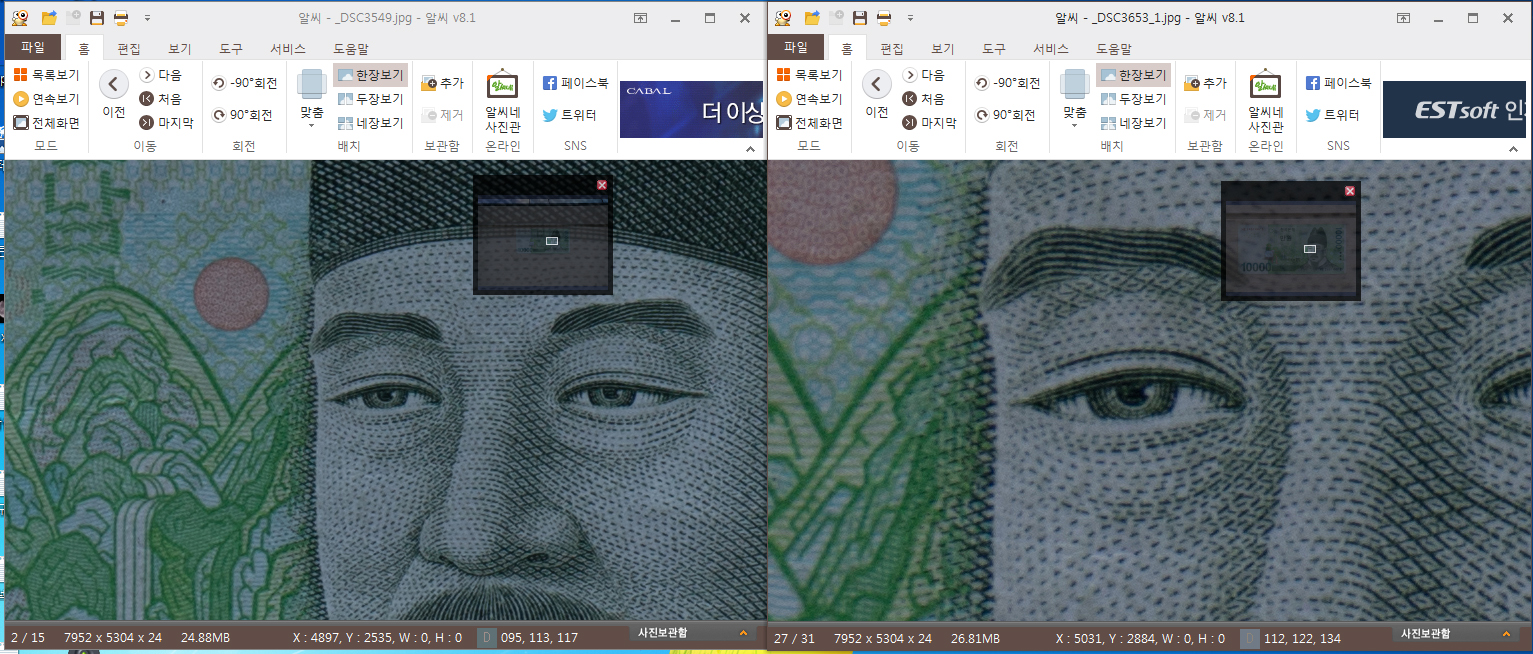Jump to 마지막 image in the _DSC3653_1.jpg window

click(930, 123)
